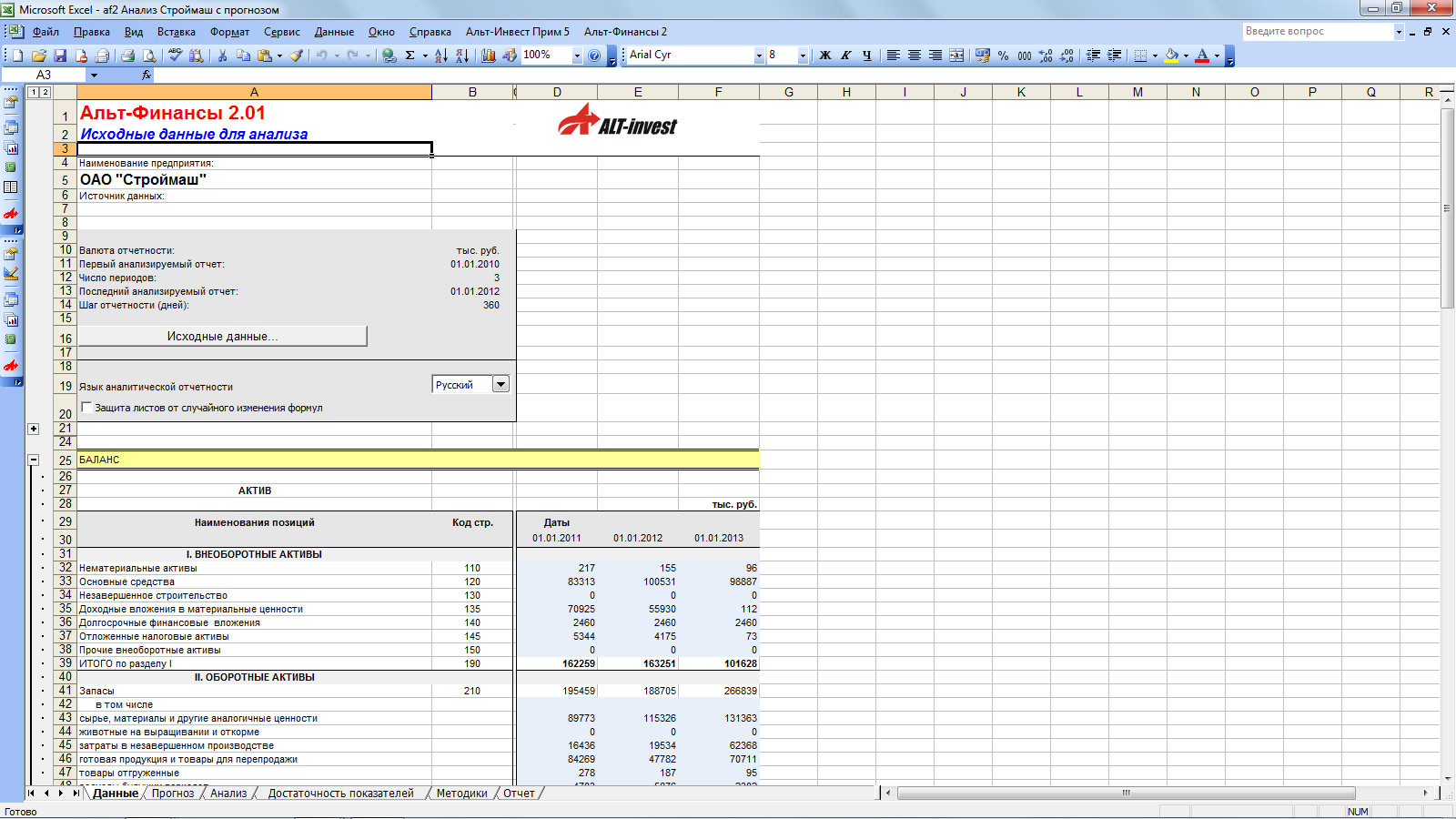Show outline level 2 button
This screenshot has width=1456, height=819.
pyautogui.click(x=45, y=92)
